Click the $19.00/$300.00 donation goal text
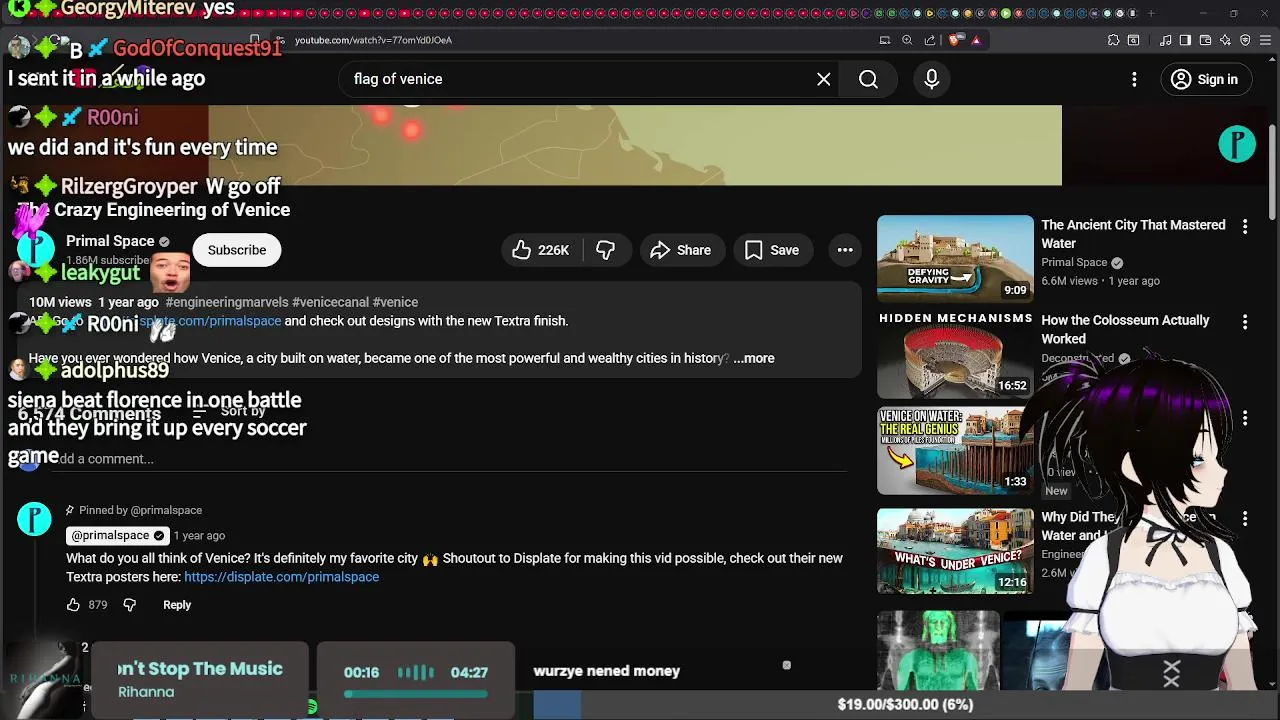The image size is (1280, 720). coord(905,704)
